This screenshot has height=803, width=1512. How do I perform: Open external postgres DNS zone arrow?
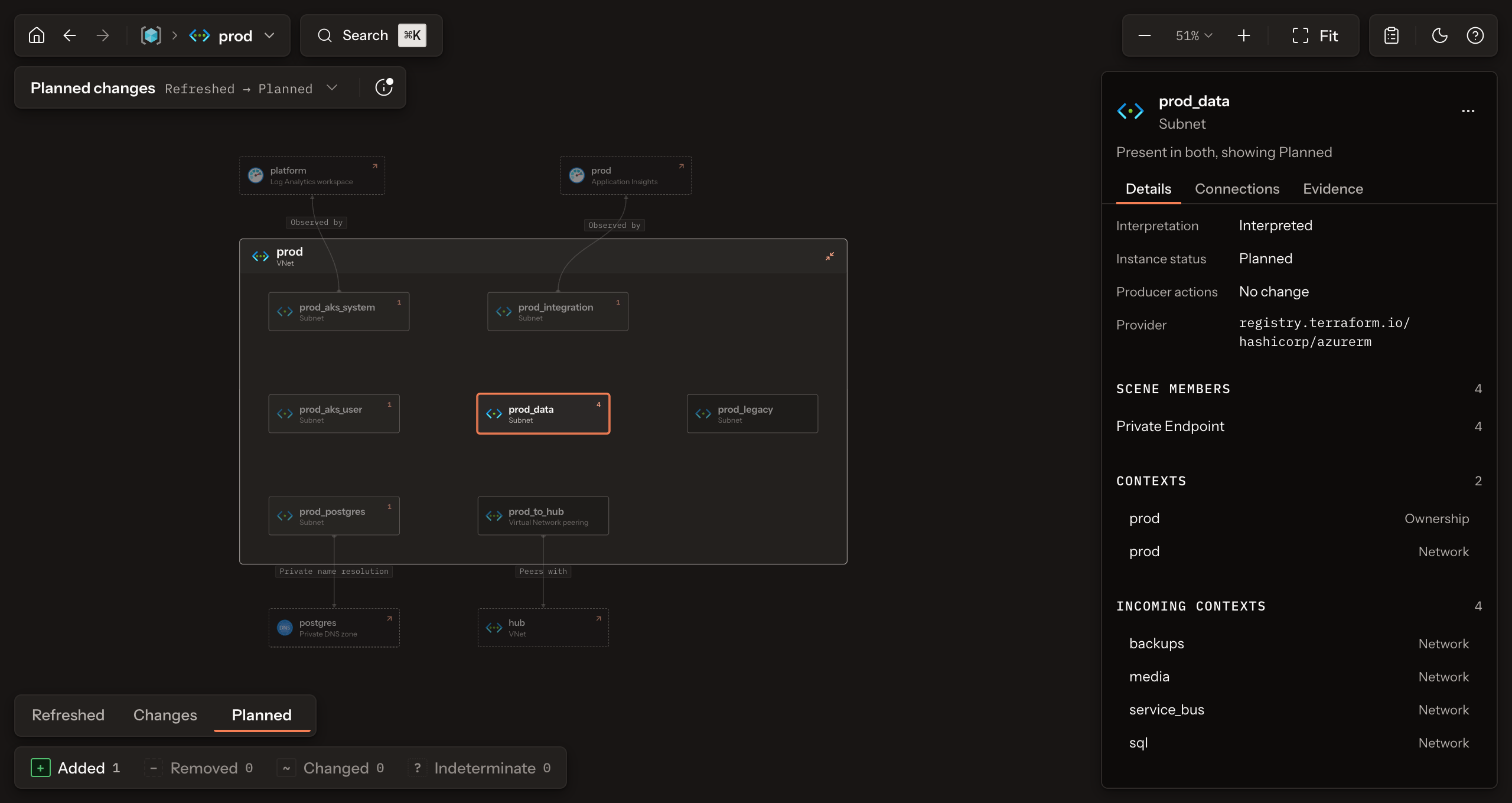click(389, 619)
